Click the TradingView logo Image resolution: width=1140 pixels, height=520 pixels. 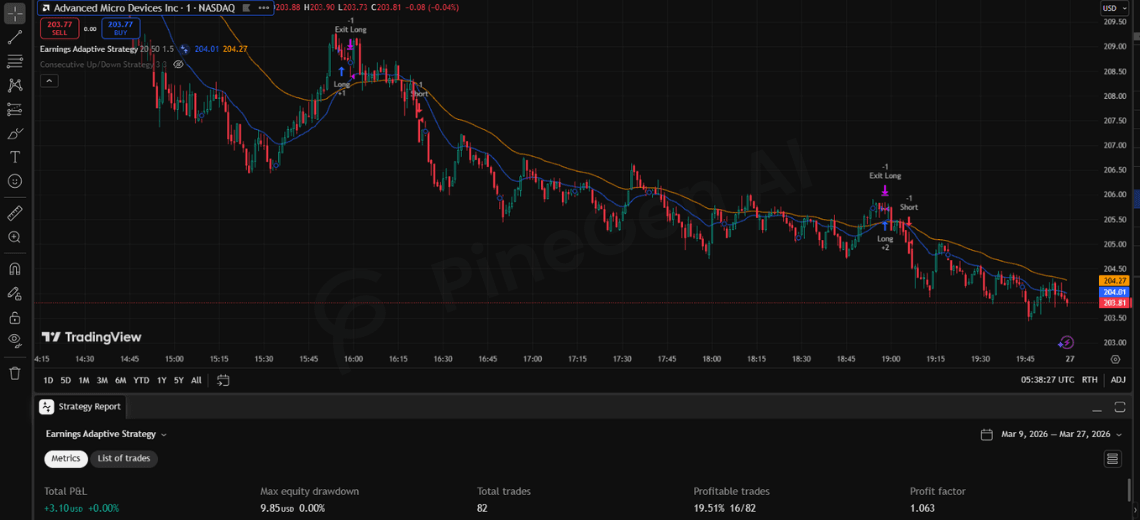pyautogui.click(x=92, y=337)
